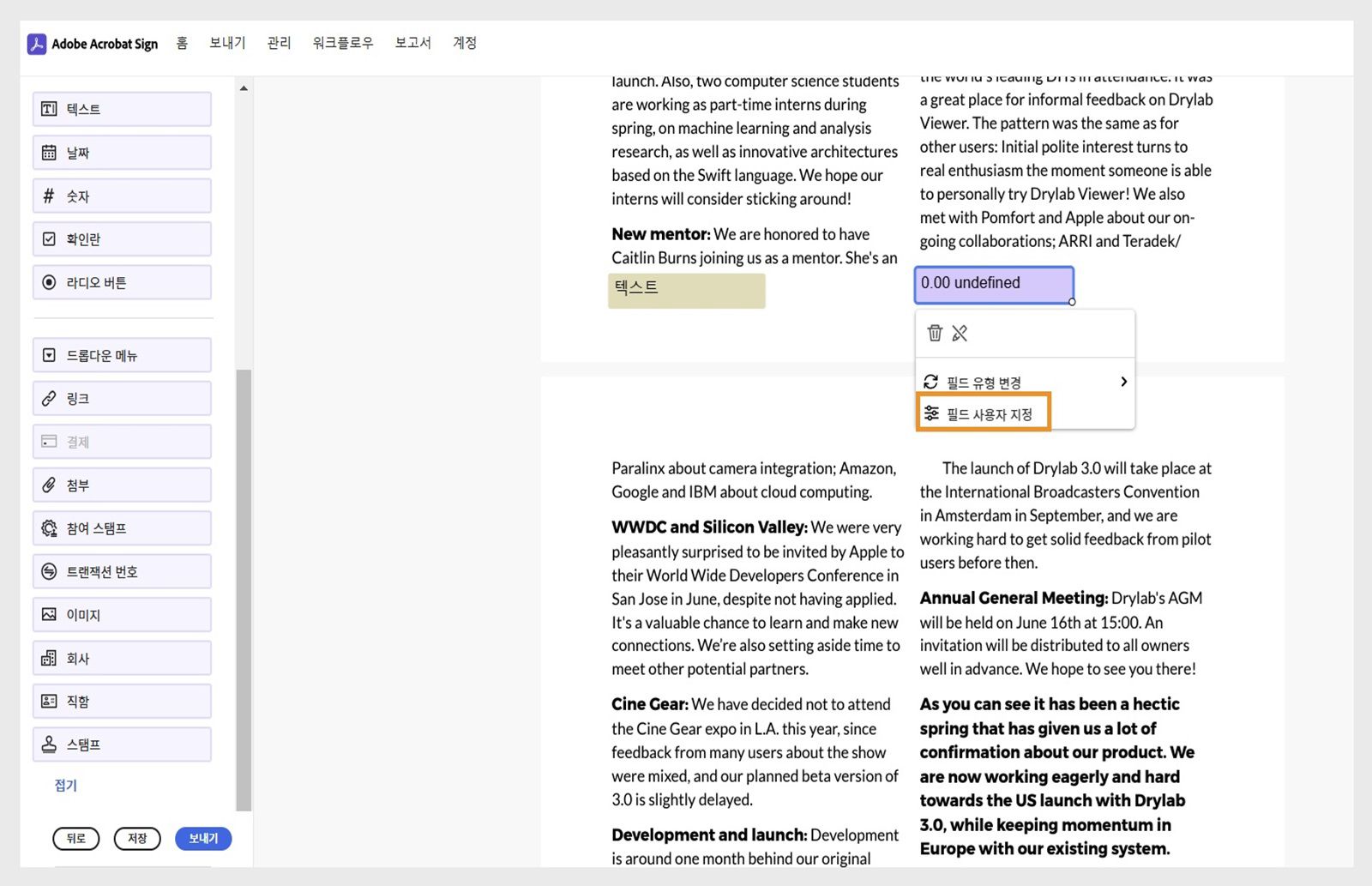Open the 홈 menu
Screen dimensions: 1372x886
point(182,43)
